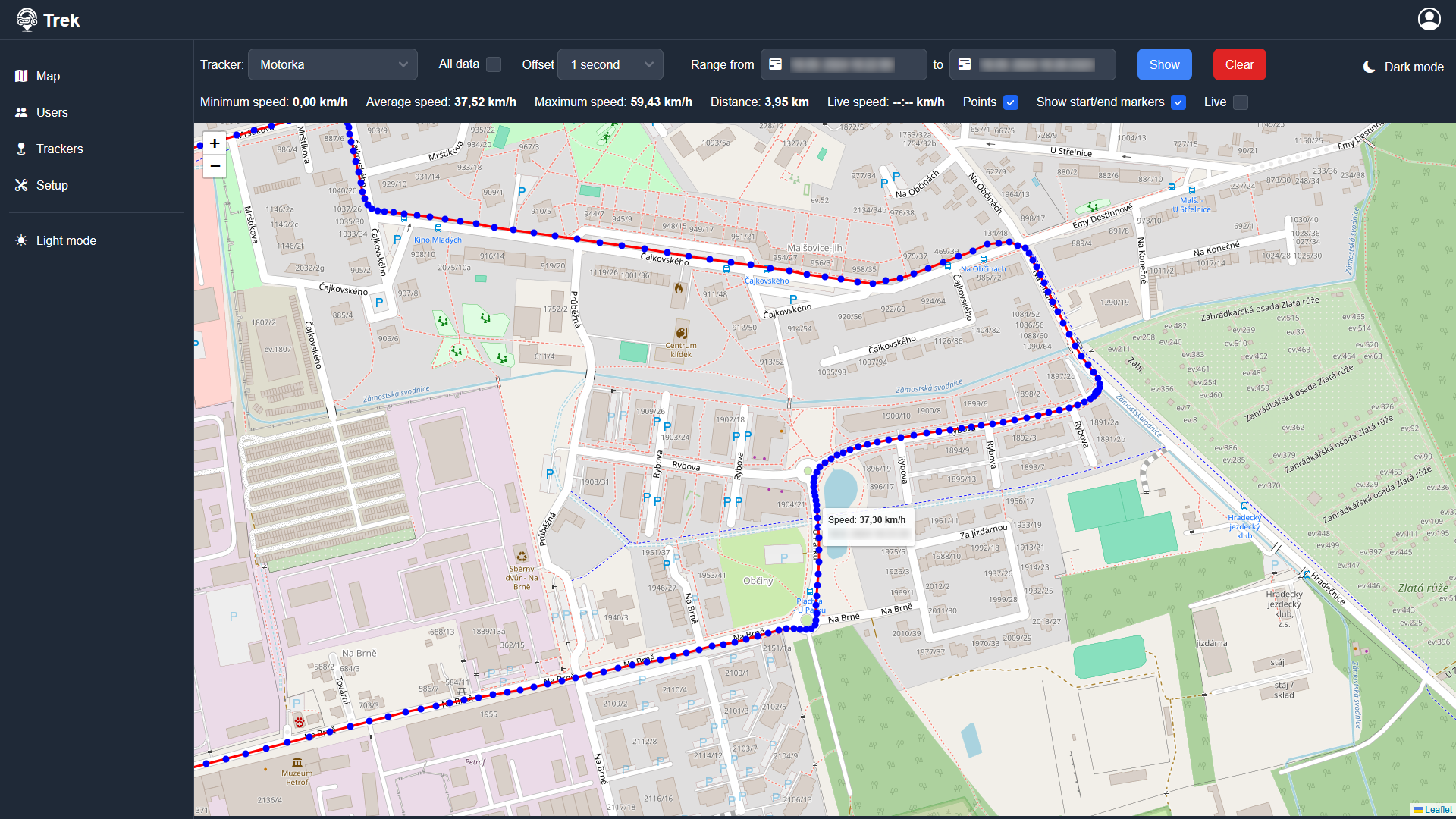Click Hradecký jezdecký klub bus stop icon
The width and height of the screenshot is (1456, 819).
[x=1244, y=506]
